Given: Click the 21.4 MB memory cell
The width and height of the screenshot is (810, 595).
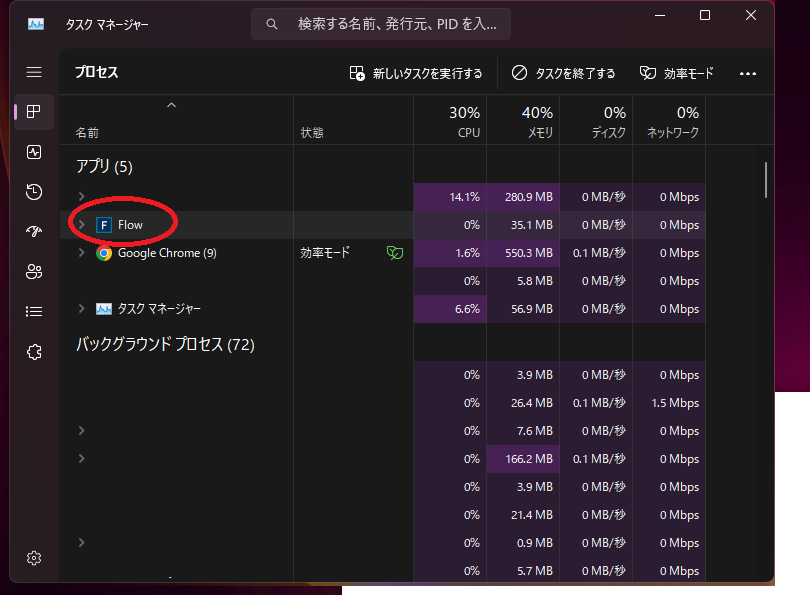Looking at the screenshot, I should coord(523,515).
